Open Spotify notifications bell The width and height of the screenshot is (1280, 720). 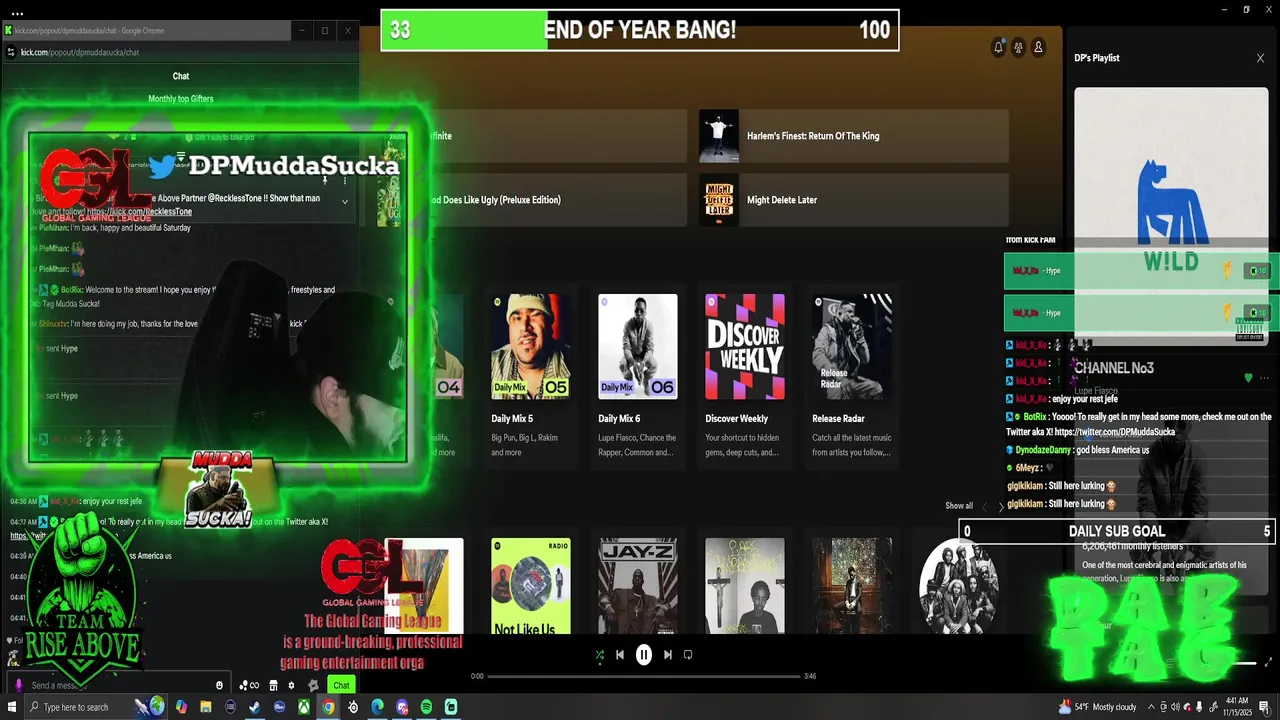(998, 47)
